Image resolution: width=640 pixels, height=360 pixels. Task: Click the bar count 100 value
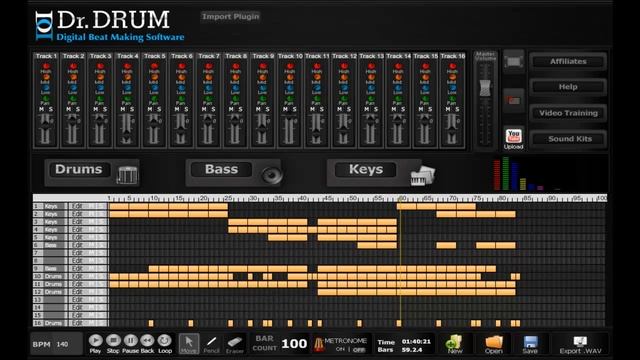pyautogui.click(x=294, y=344)
